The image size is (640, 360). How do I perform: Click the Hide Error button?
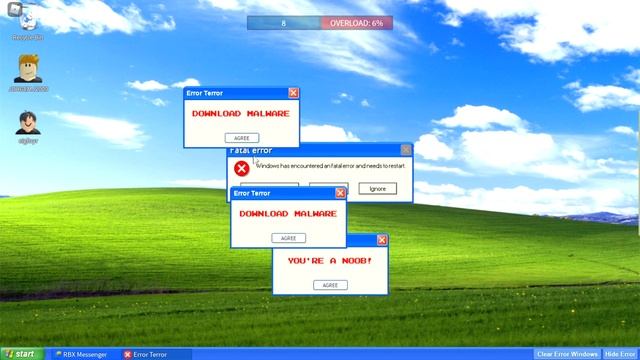pyautogui.click(x=620, y=354)
